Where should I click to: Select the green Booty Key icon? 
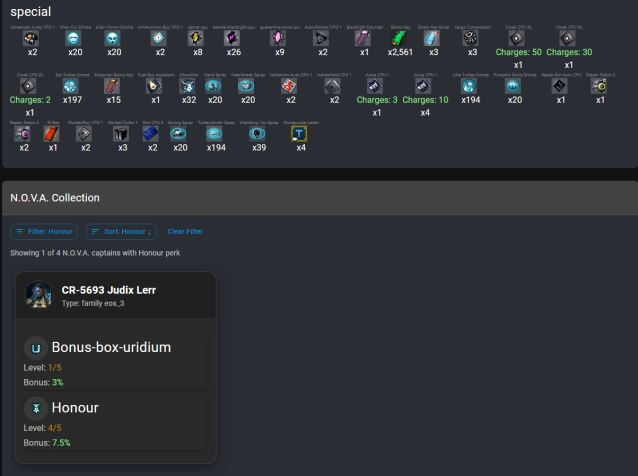[400, 38]
